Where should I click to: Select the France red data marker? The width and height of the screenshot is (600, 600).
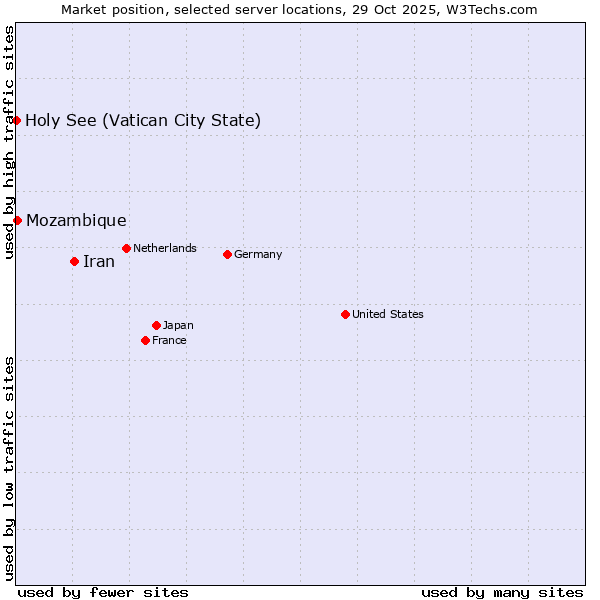tap(145, 340)
